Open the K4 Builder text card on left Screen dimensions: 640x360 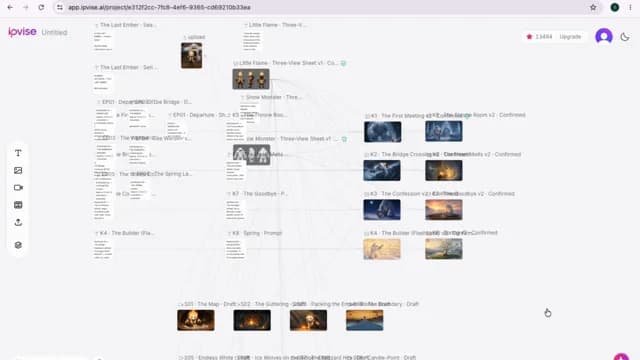[x=103, y=249]
